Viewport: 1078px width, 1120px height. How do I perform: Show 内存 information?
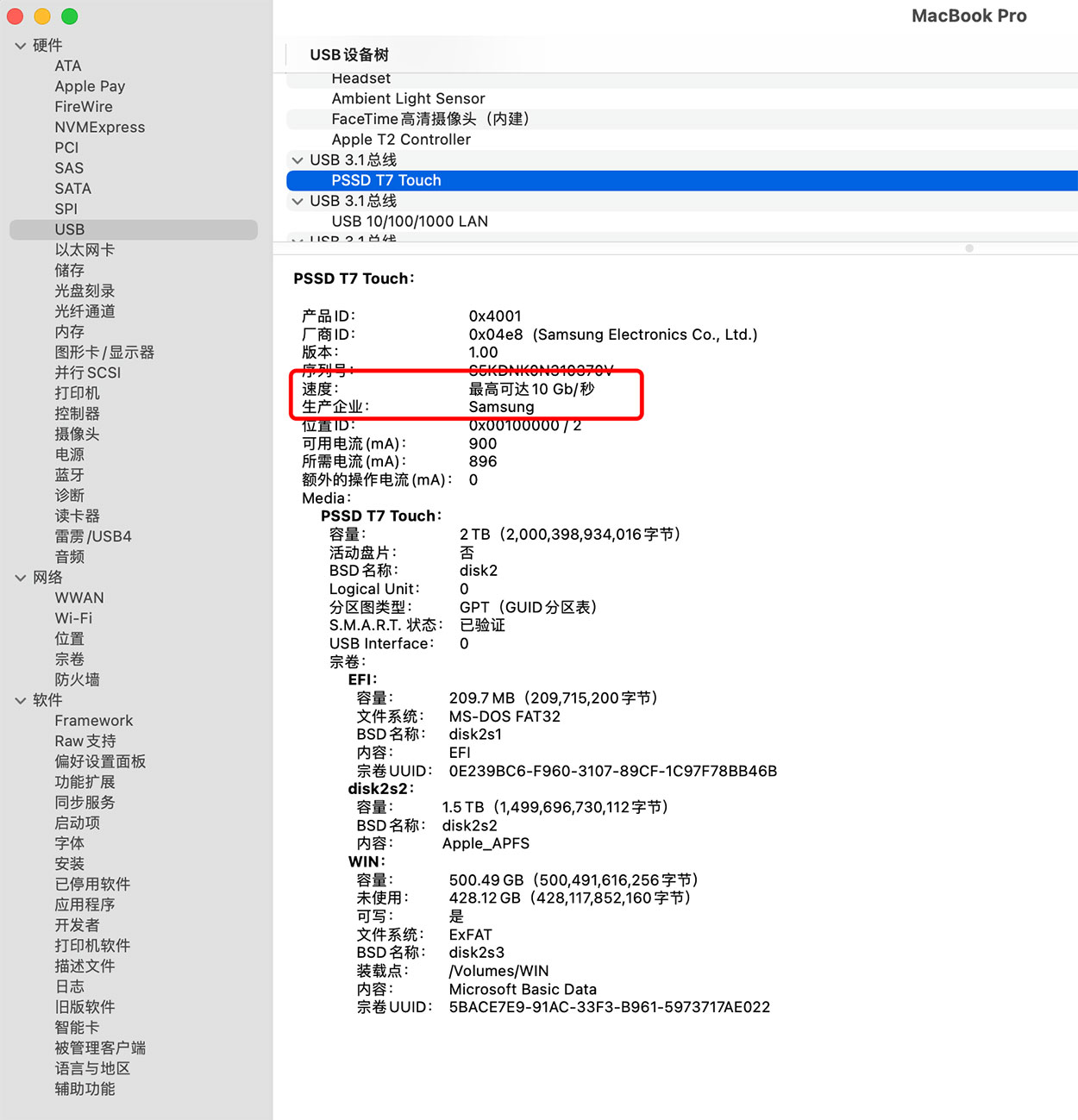70,332
